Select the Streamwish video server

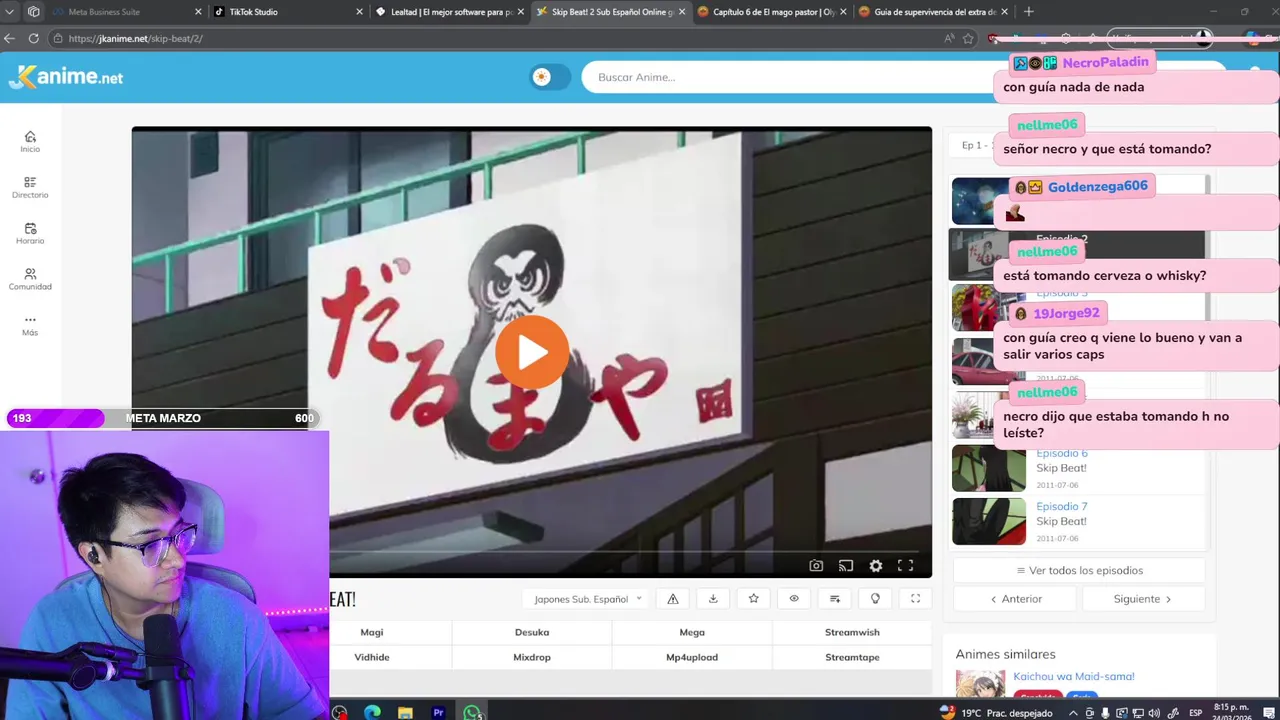[852, 632]
